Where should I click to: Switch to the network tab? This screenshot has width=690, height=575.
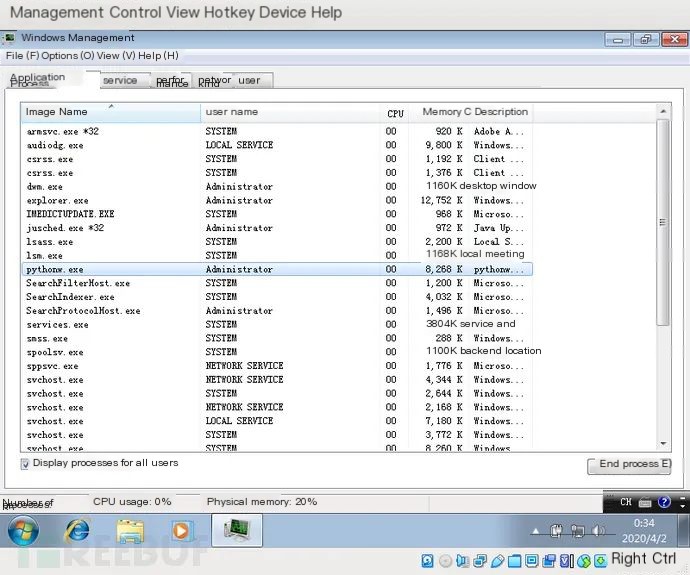tap(214, 81)
